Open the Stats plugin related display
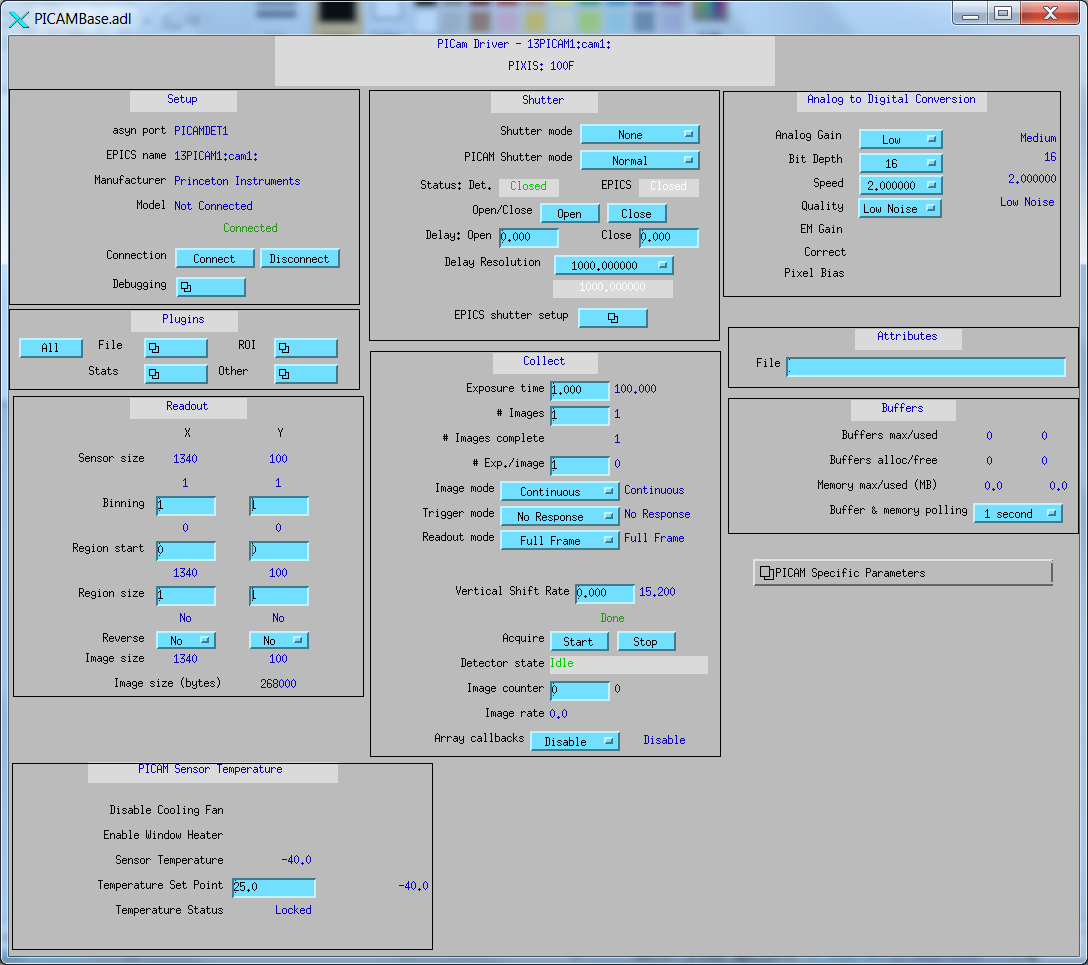The image size is (1088, 965). pos(176,374)
